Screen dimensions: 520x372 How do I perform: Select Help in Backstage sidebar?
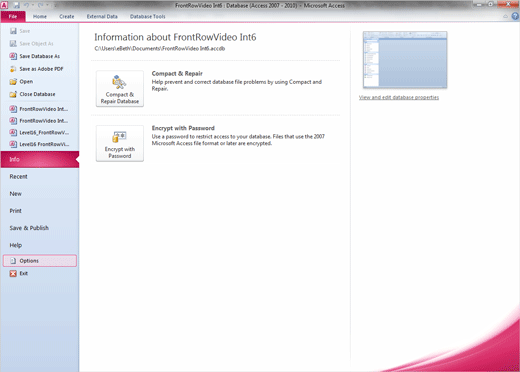tap(16, 245)
